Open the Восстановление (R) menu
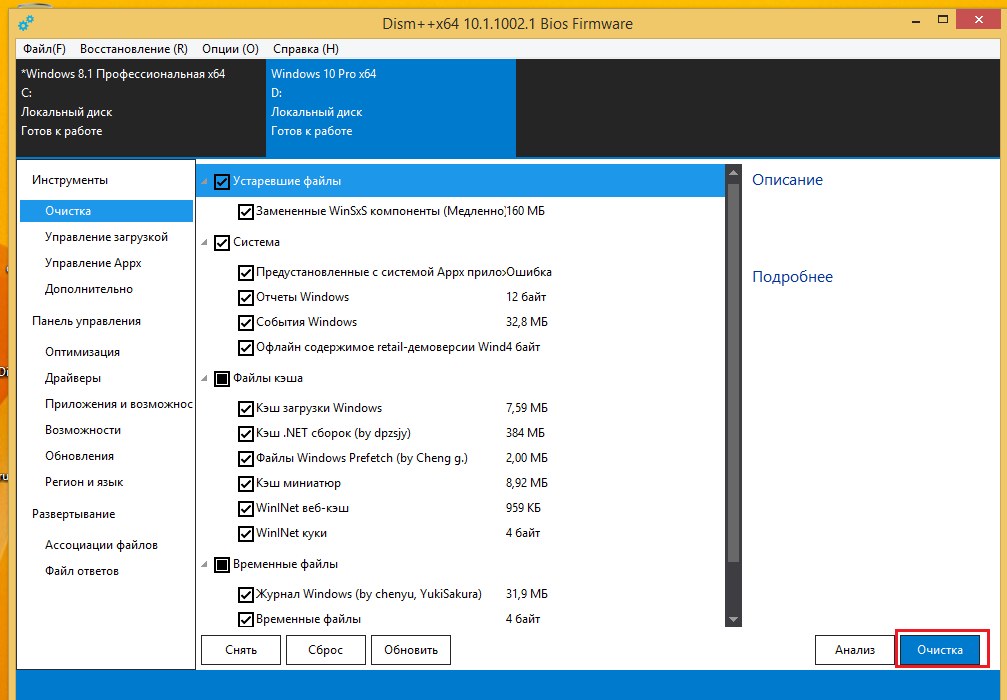The height and width of the screenshot is (700, 1007). pos(134,49)
